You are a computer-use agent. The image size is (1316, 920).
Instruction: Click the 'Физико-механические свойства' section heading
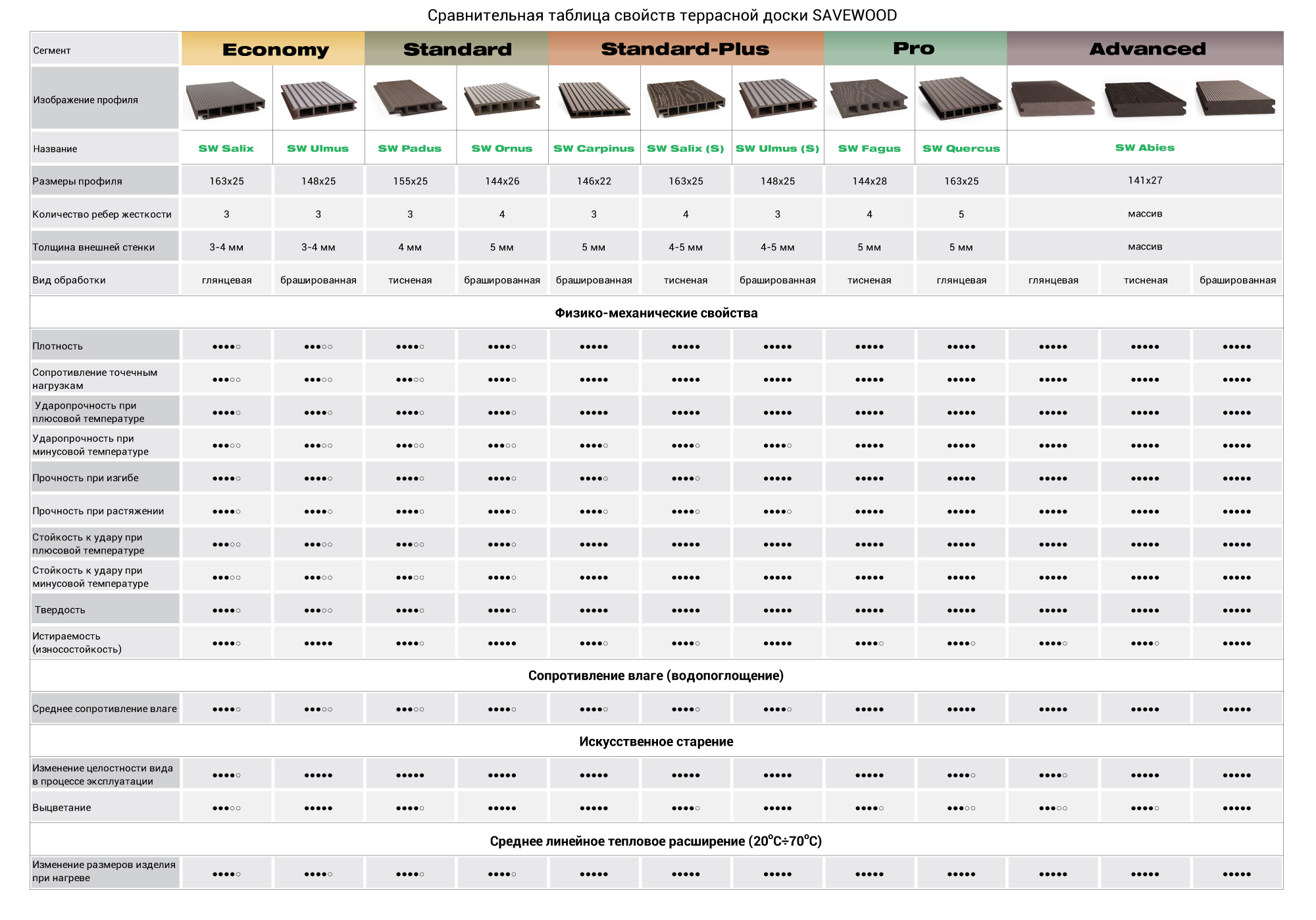(x=656, y=313)
